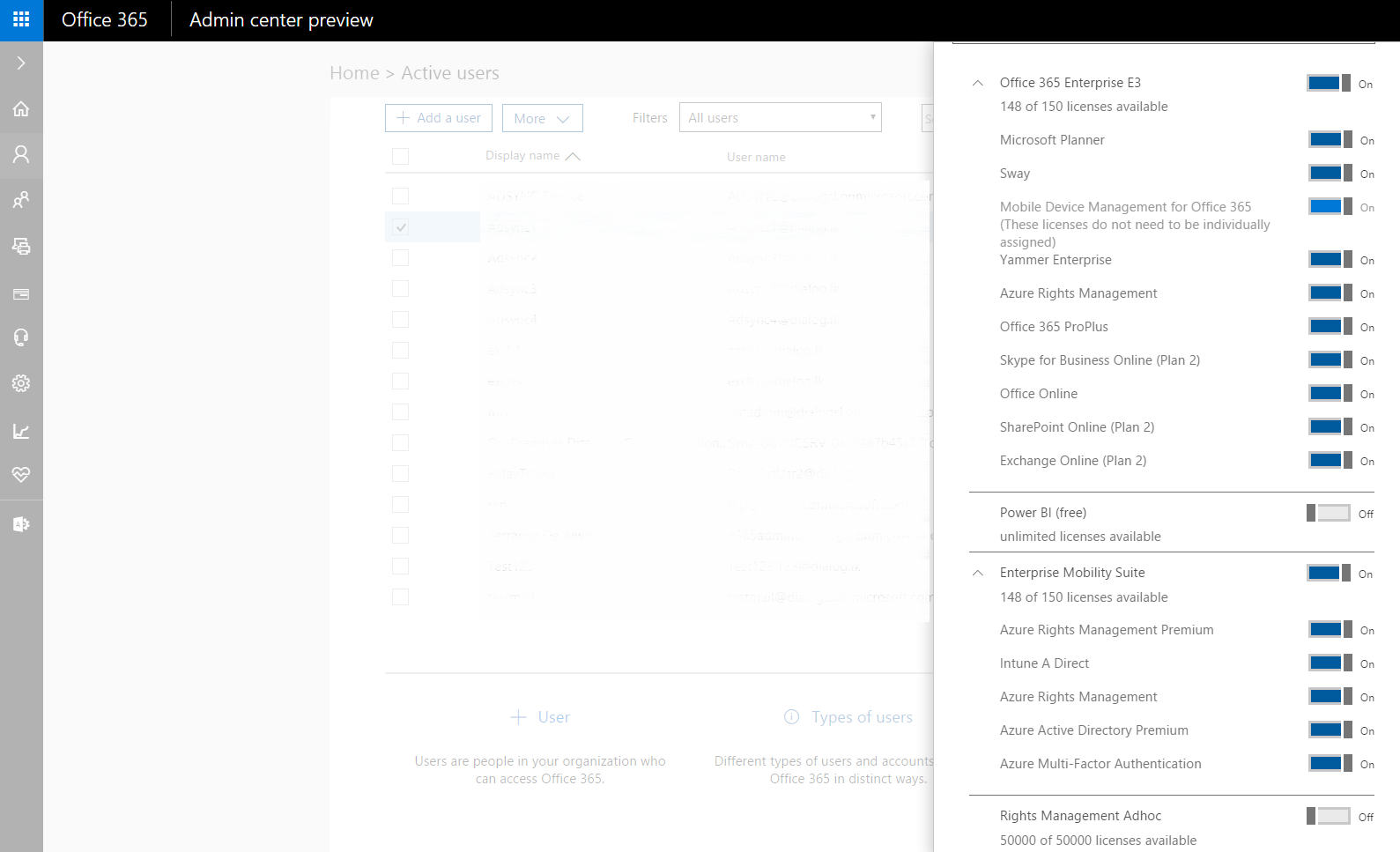Toggle Exchange Online (Plan 2) switch
This screenshot has width=1400, height=852.
click(1330, 460)
